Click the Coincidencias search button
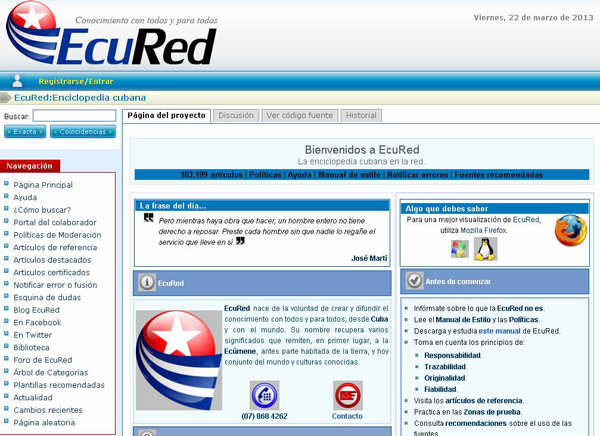600x436 pixels. (x=83, y=132)
